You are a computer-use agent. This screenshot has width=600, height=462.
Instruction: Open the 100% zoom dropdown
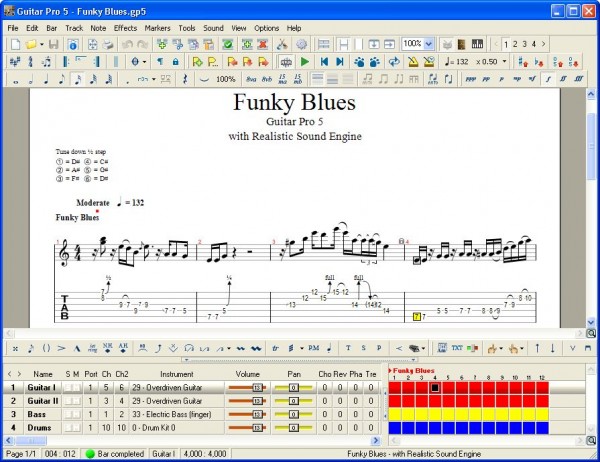[x=429, y=45]
